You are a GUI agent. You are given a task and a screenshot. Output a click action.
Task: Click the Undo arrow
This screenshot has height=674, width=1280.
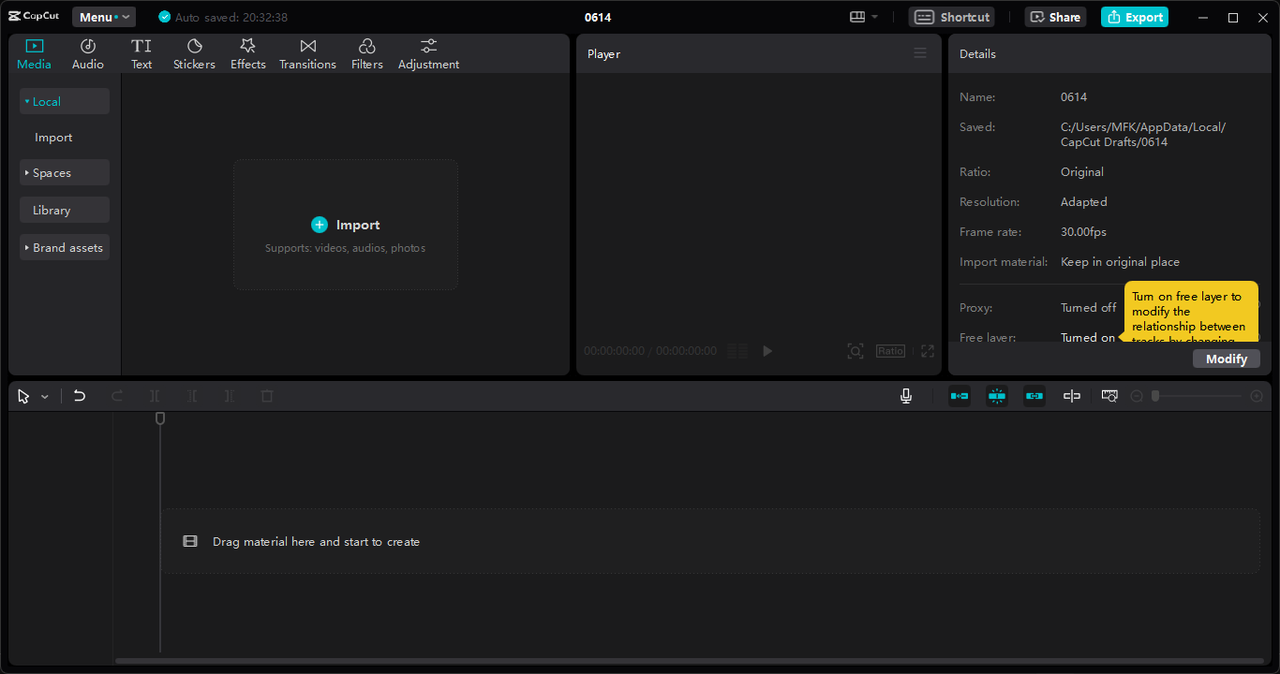(x=80, y=396)
